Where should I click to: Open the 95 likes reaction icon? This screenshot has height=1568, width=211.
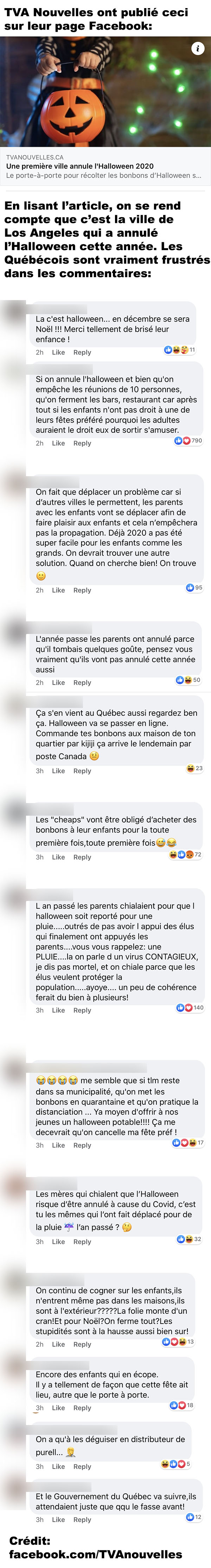click(x=194, y=587)
